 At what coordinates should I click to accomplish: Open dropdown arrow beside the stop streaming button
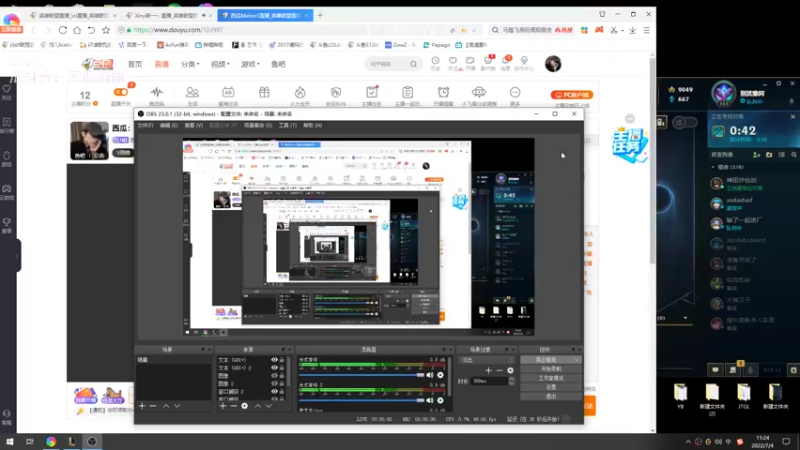[x=577, y=360]
